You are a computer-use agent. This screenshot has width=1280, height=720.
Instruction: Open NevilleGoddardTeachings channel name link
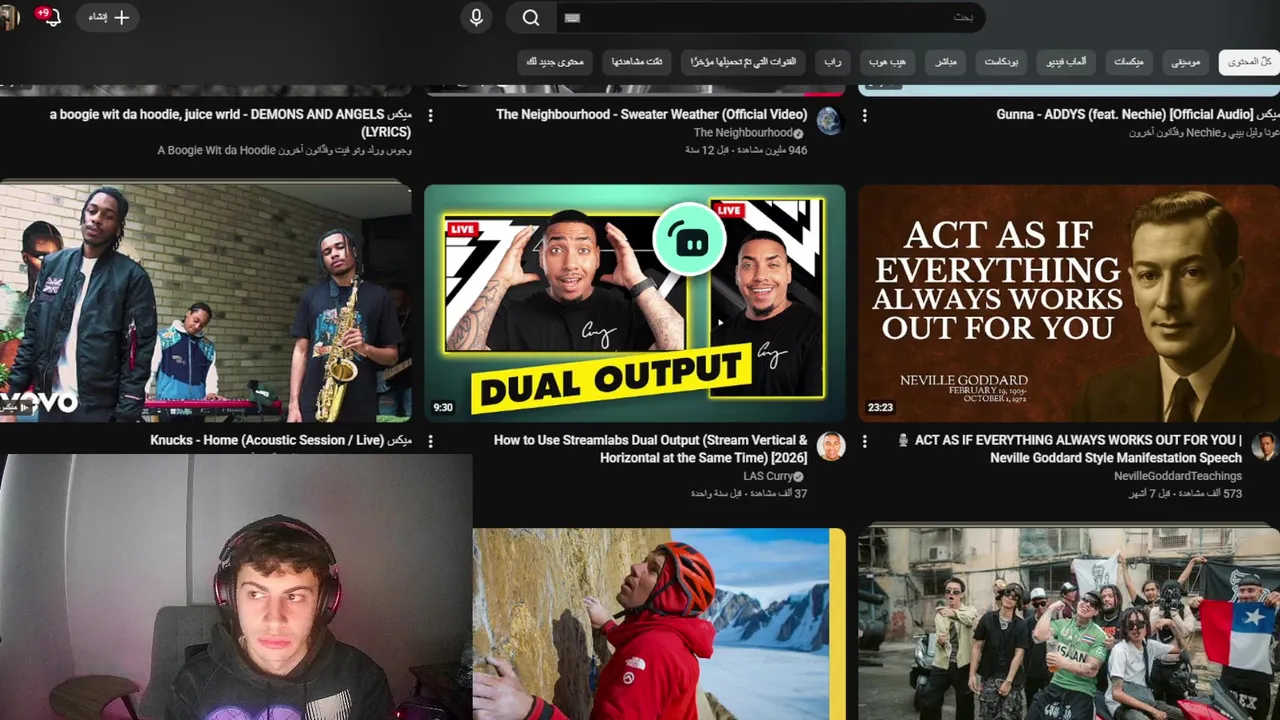(1178, 476)
